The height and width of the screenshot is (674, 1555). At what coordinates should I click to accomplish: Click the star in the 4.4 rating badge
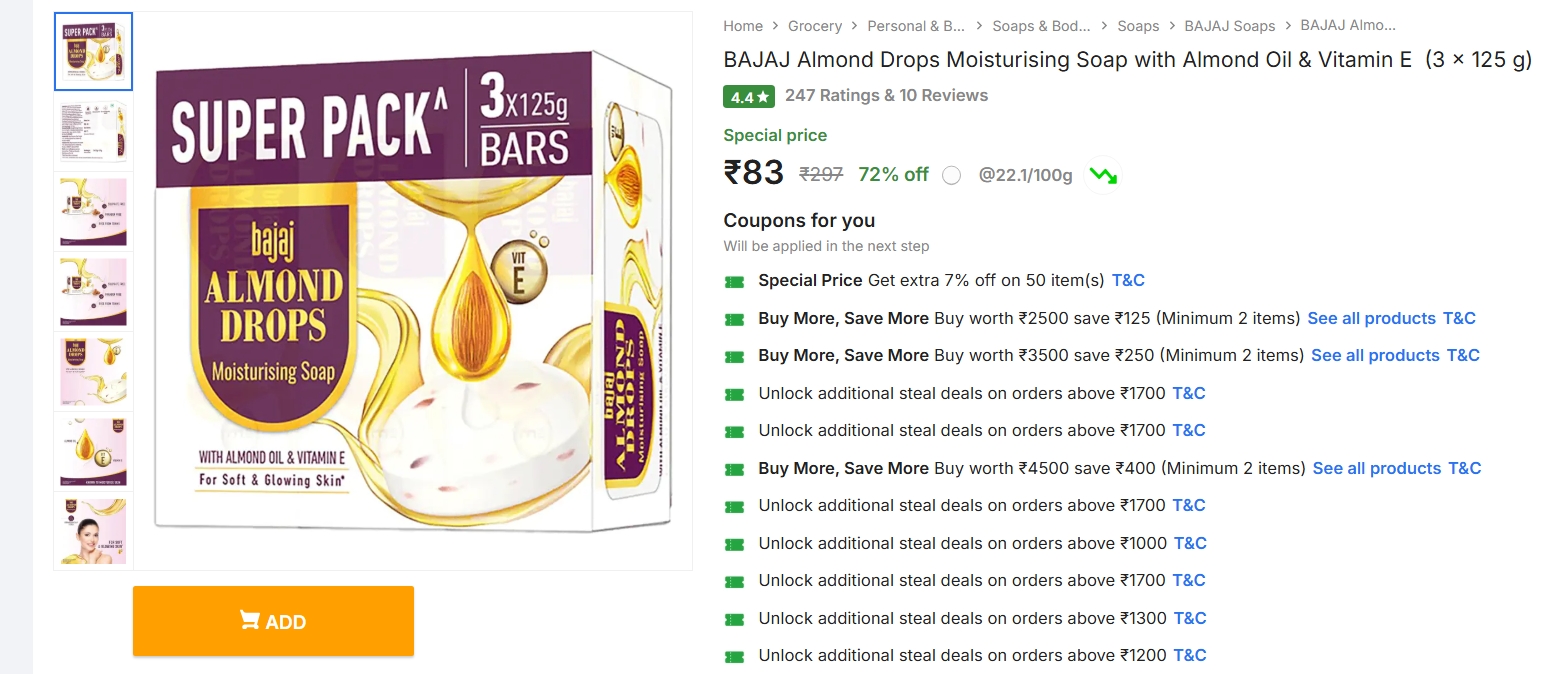761,96
